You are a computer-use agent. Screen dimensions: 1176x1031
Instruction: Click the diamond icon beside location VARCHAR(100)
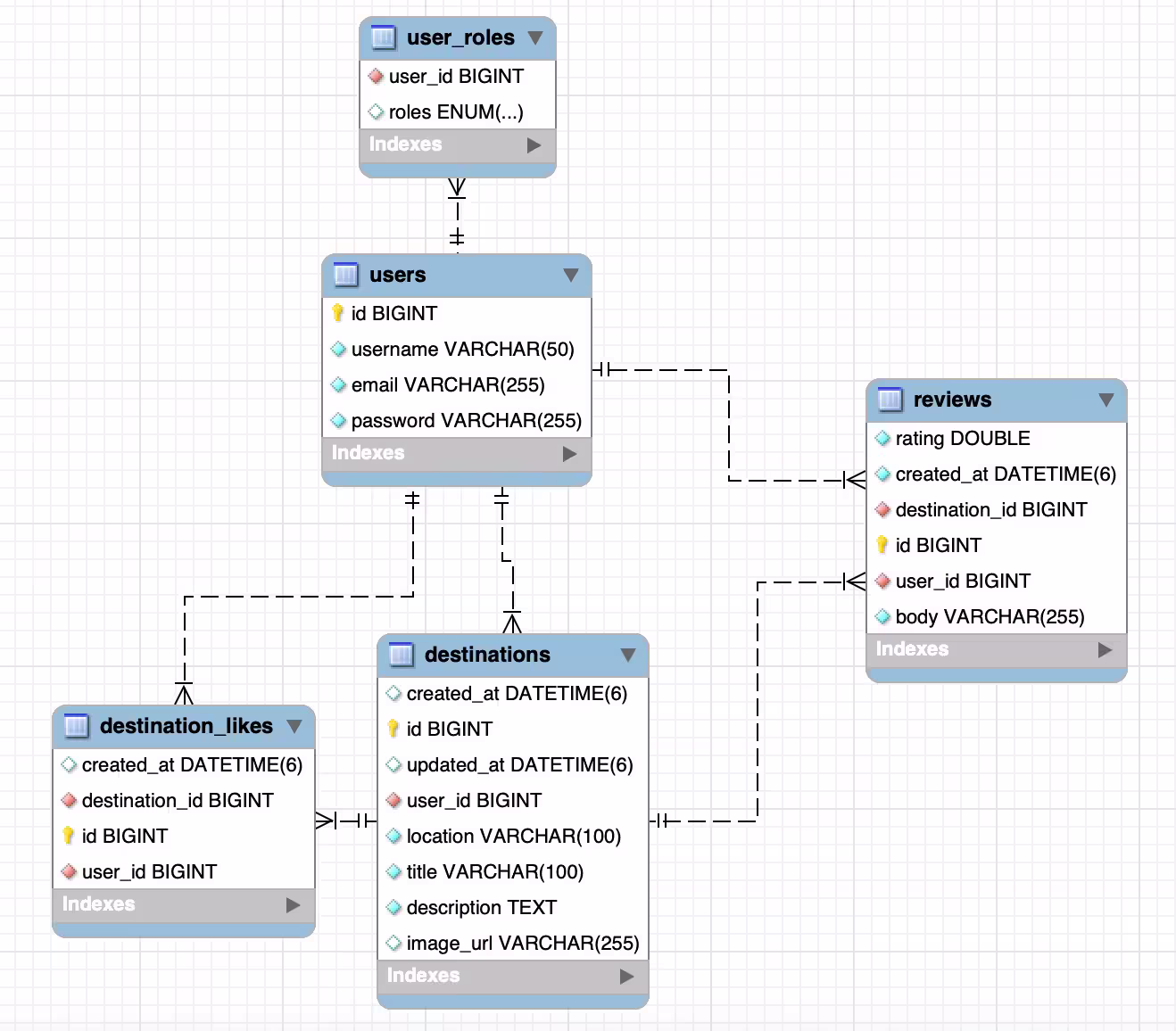point(393,836)
